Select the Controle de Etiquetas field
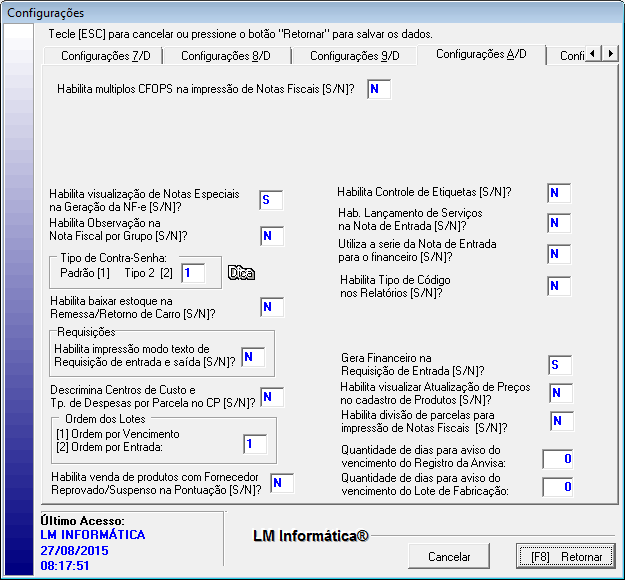This screenshot has width=625, height=580. 559,193
